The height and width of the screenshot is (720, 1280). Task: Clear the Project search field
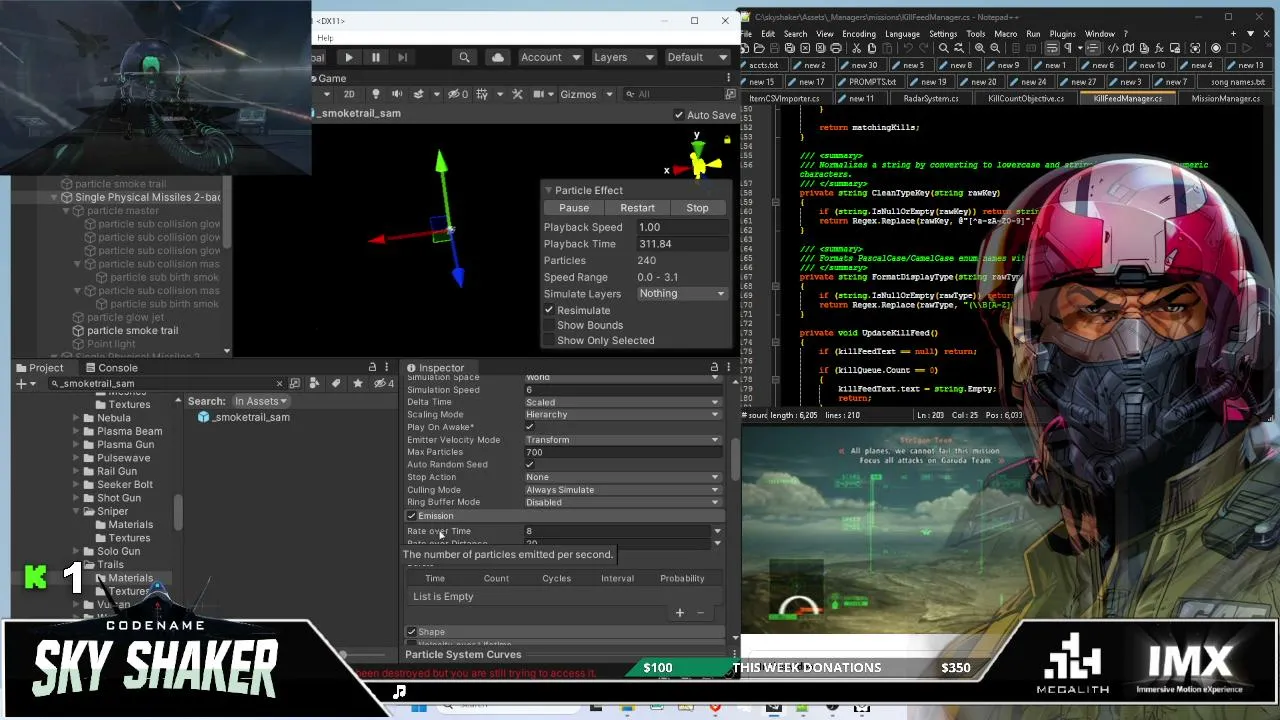coord(279,383)
